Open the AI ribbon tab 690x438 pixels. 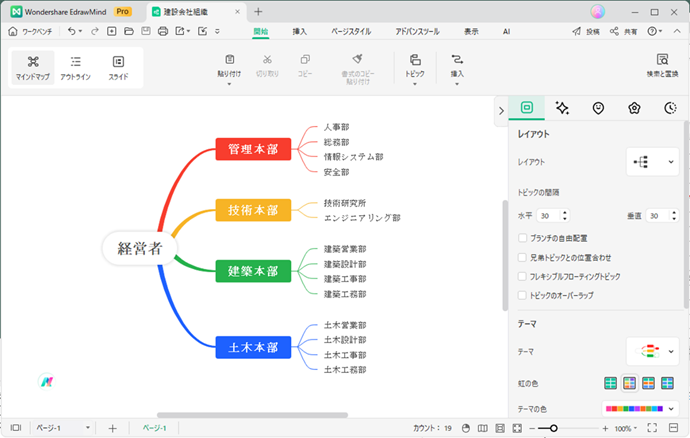coord(506,31)
